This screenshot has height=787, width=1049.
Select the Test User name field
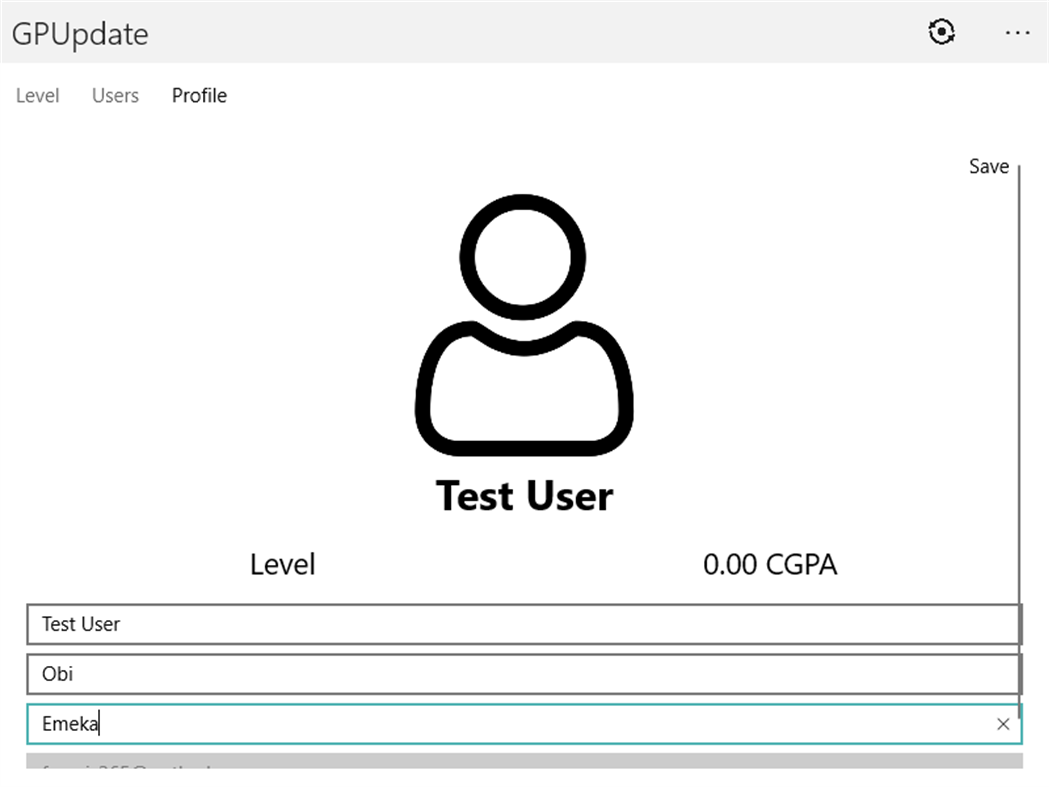tap(400, 624)
